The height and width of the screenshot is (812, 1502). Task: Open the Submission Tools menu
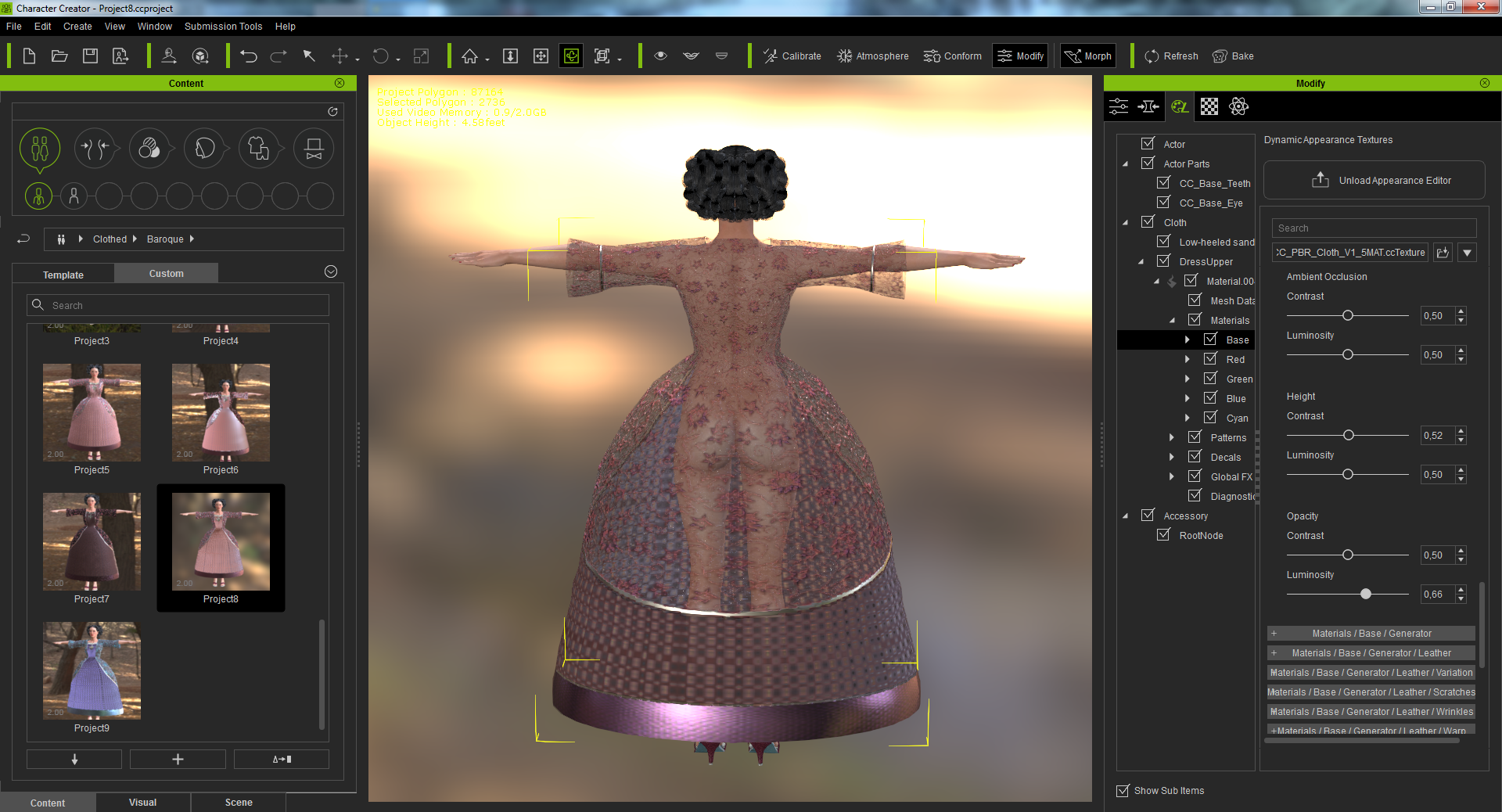(223, 27)
